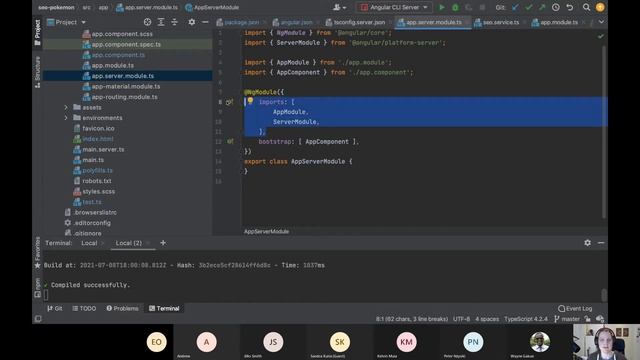Open the Git tool window
Viewport: 640px width, 360px height.
(x=55, y=309)
